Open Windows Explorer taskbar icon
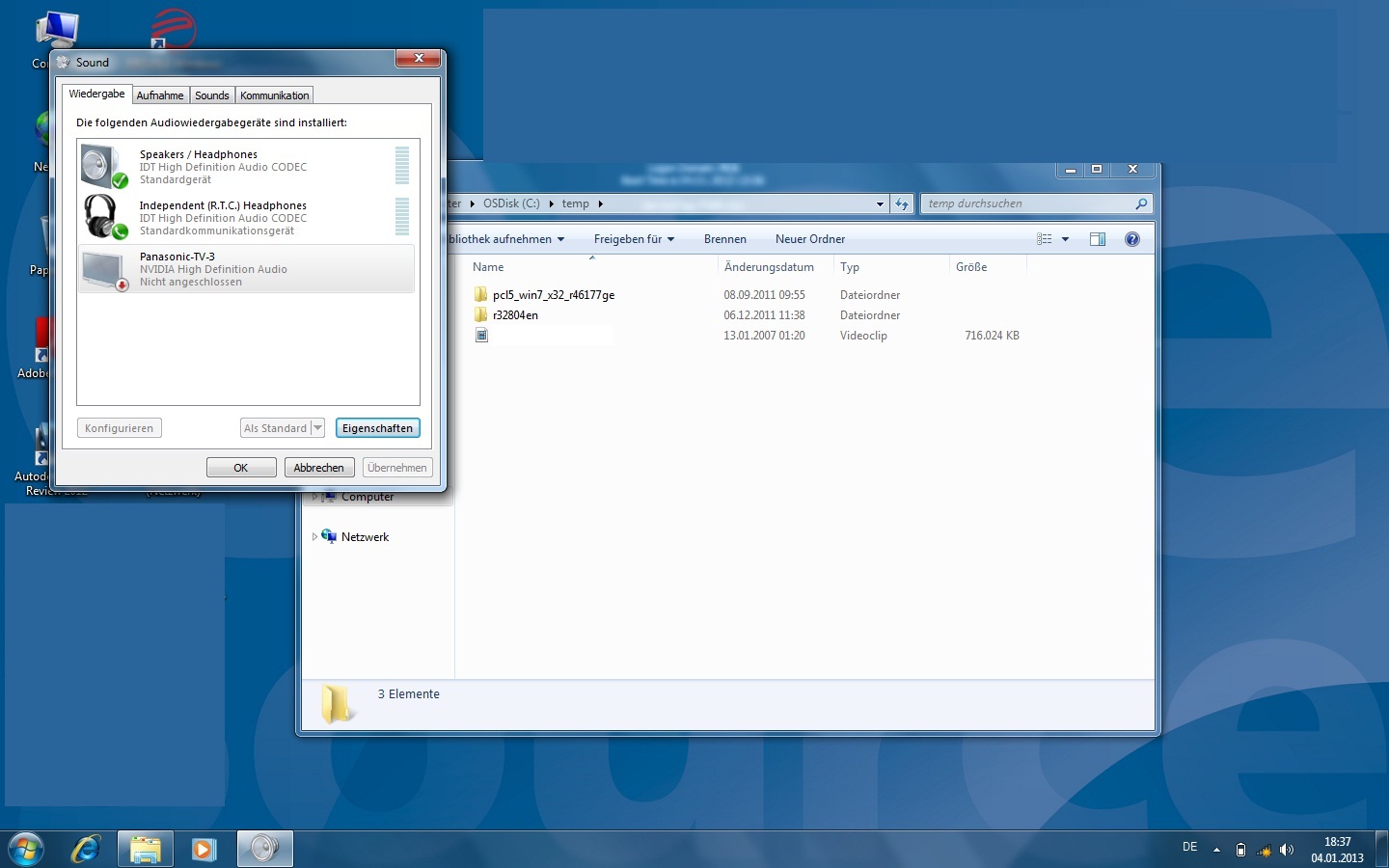1389x868 pixels. [x=146, y=850]
